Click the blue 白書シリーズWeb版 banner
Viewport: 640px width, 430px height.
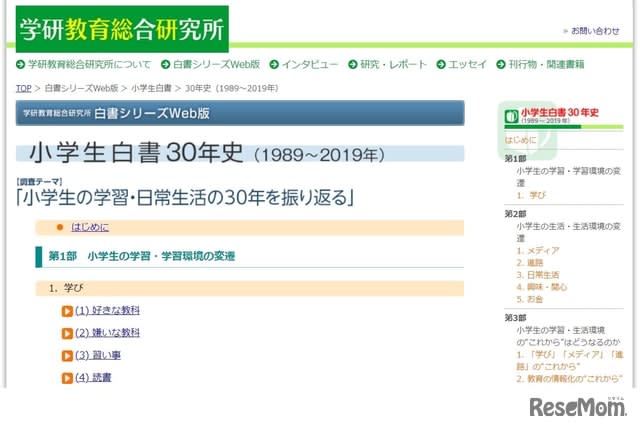[240, 113]
